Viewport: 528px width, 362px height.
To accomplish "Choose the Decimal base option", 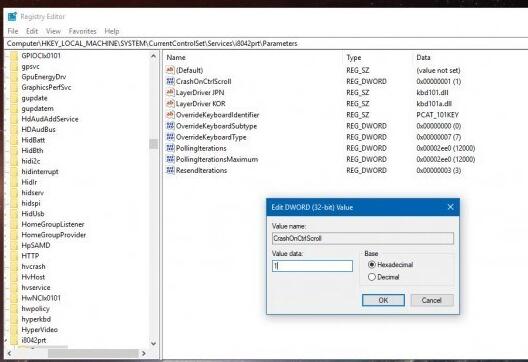I will click(x=372, y=277).
